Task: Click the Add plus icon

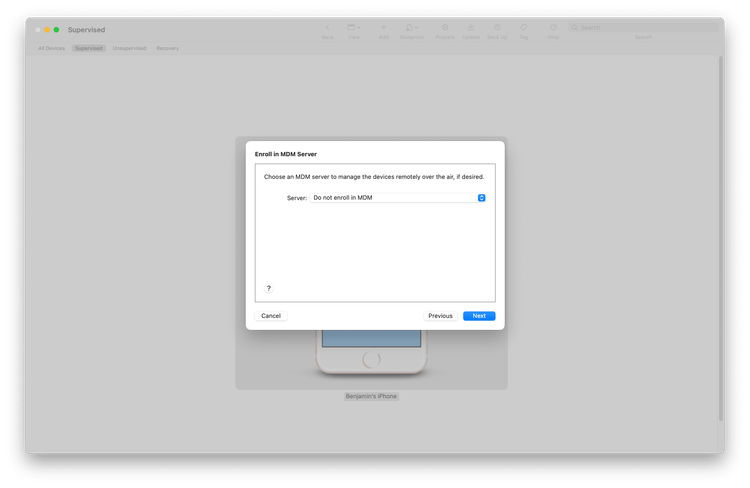Action: click(383, 28)
